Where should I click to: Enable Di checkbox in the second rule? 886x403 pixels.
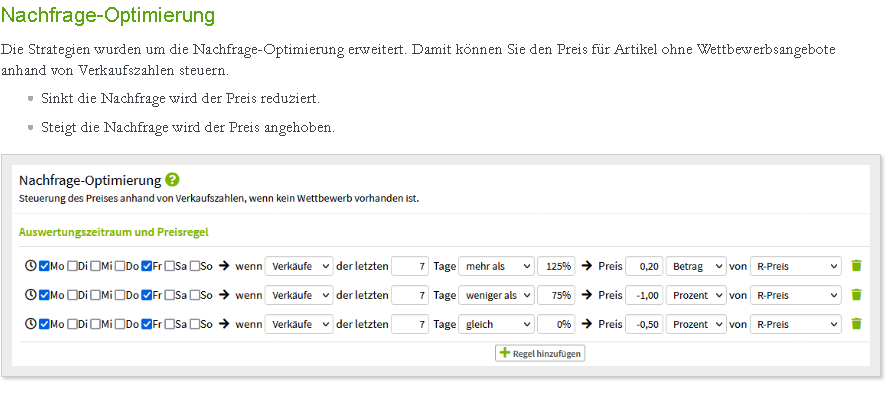(x=72, y=295)
